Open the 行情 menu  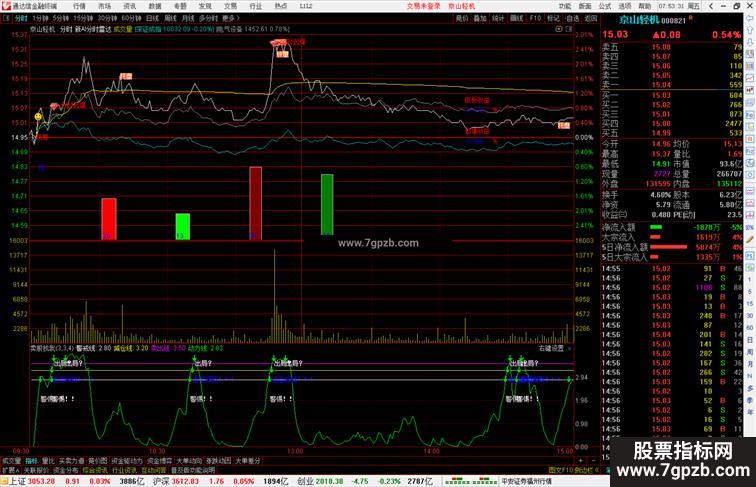tap(79, 6)
